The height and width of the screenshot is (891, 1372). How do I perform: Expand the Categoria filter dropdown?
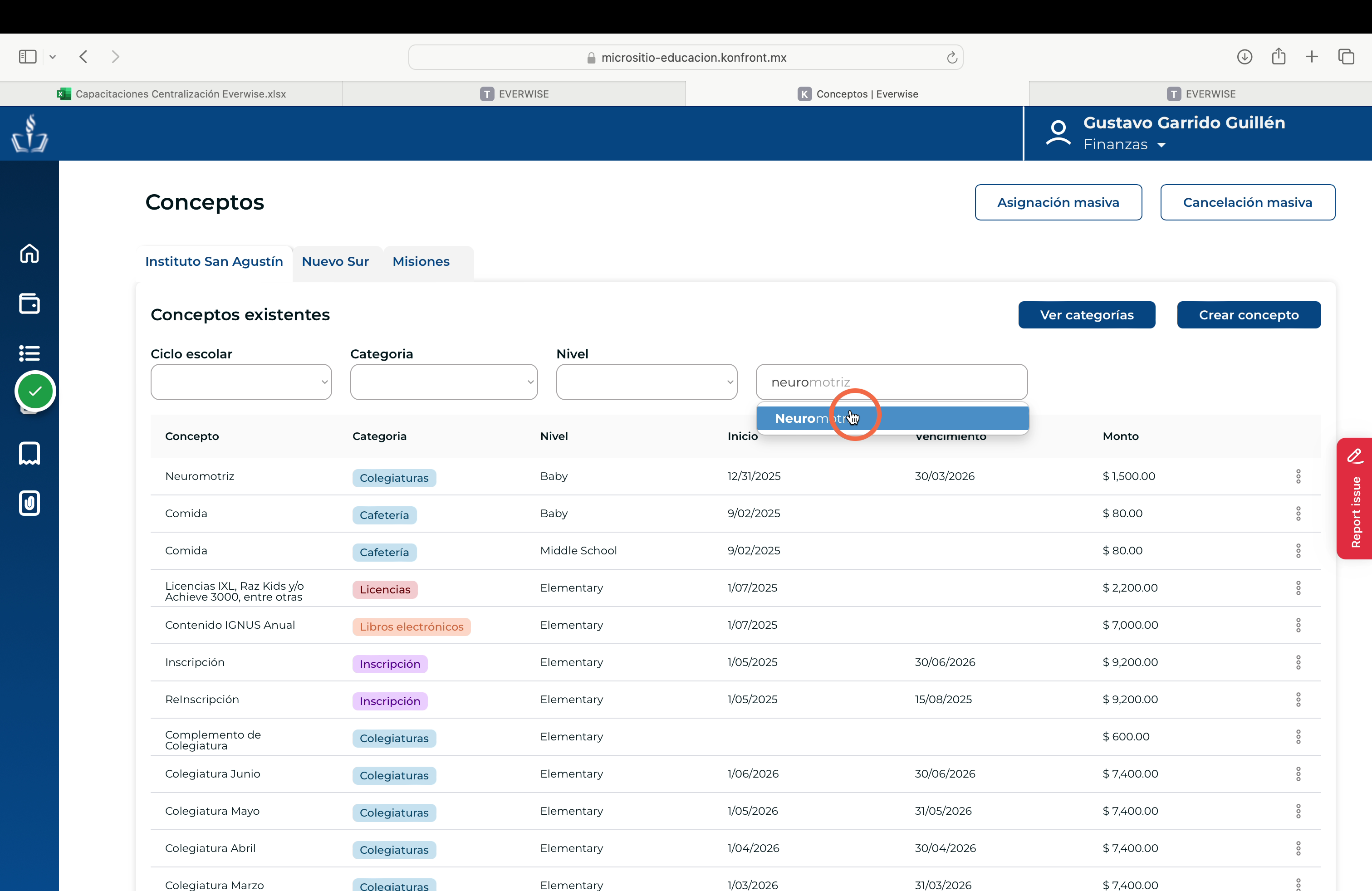[x=444, y=382]
